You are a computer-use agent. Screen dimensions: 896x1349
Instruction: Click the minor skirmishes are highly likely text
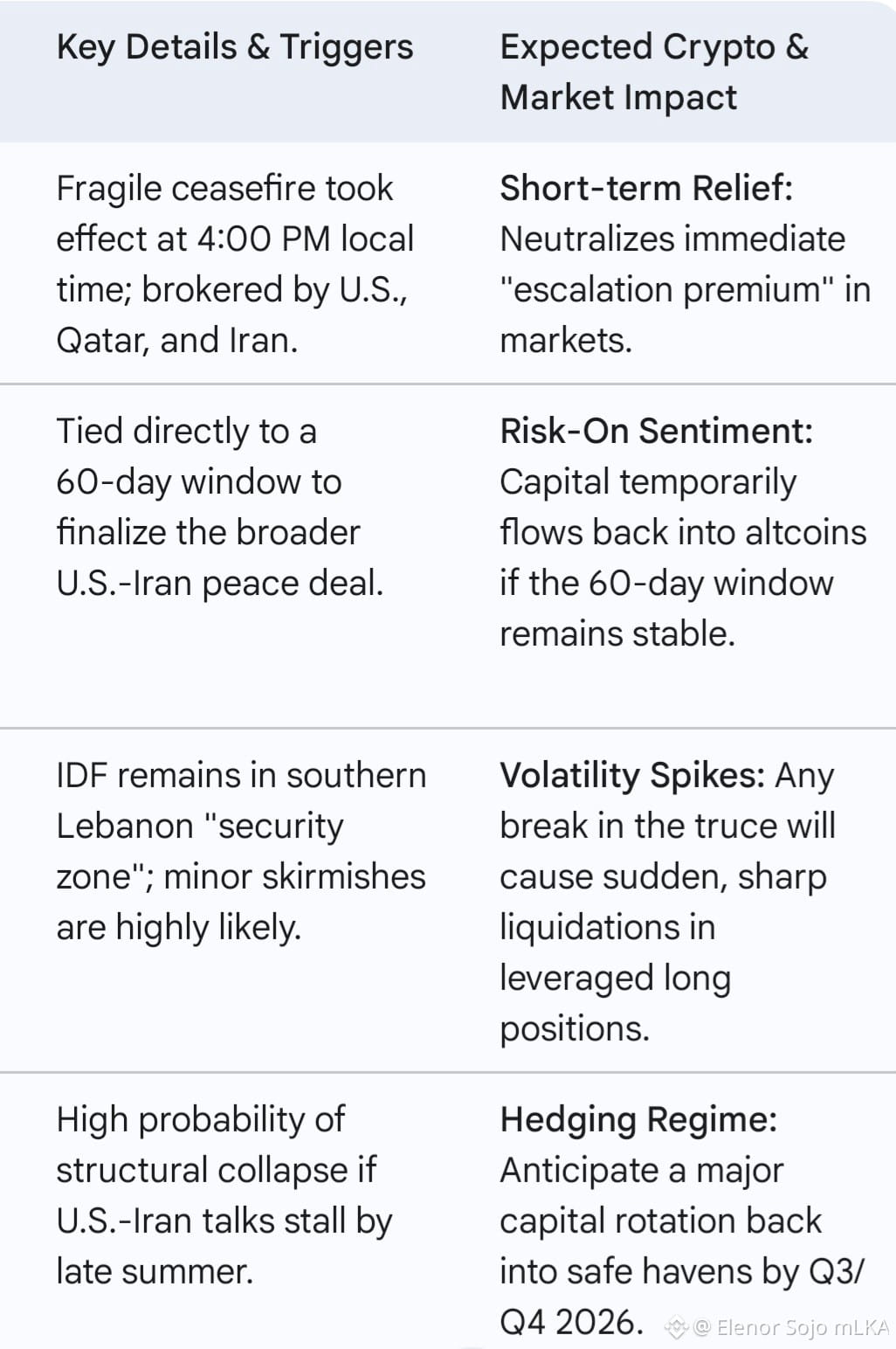241,902
